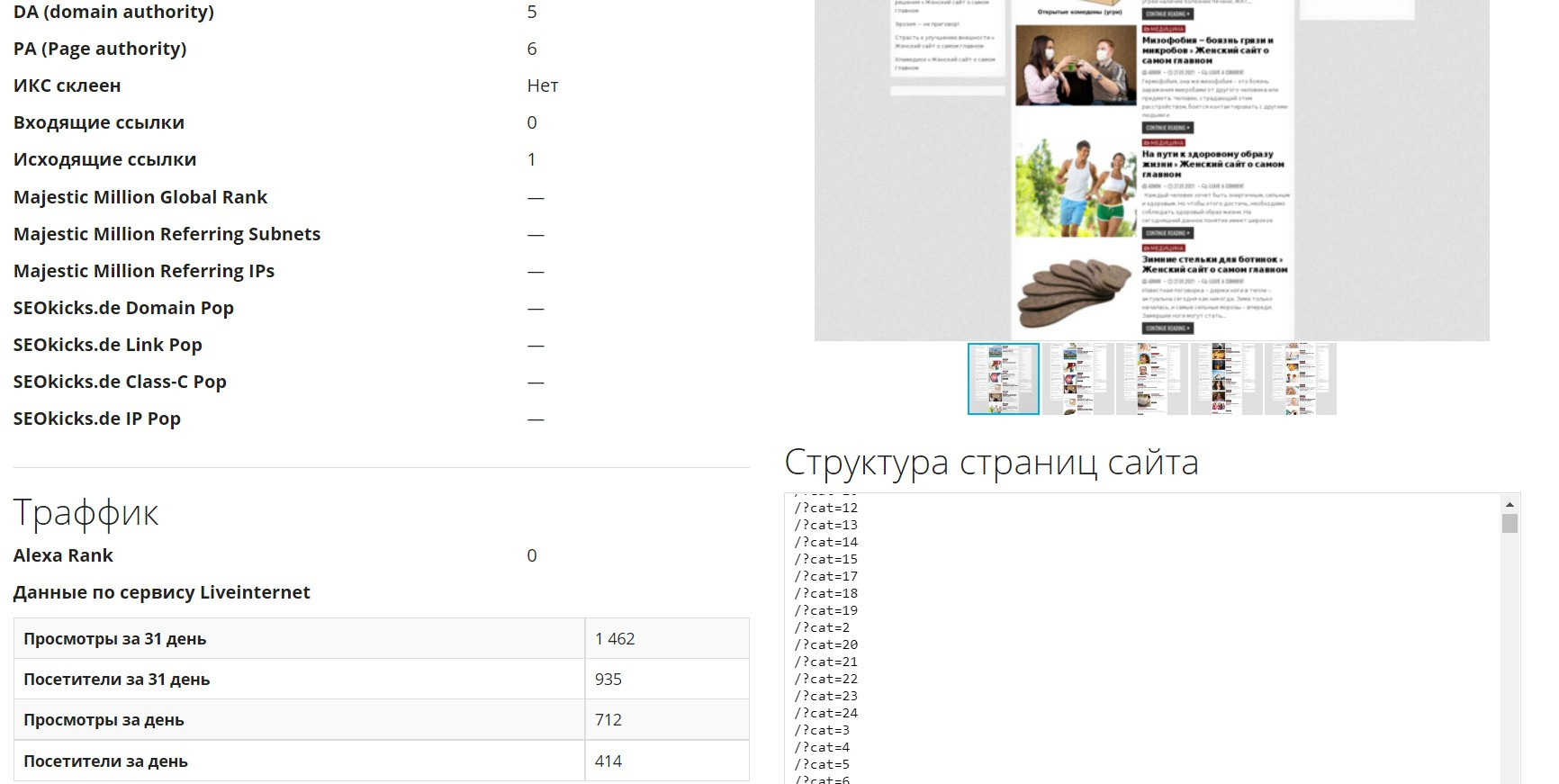Click the "/?cat=5" line in the structure list
The width and height of the screenshot is (1559, 784).
822,764
